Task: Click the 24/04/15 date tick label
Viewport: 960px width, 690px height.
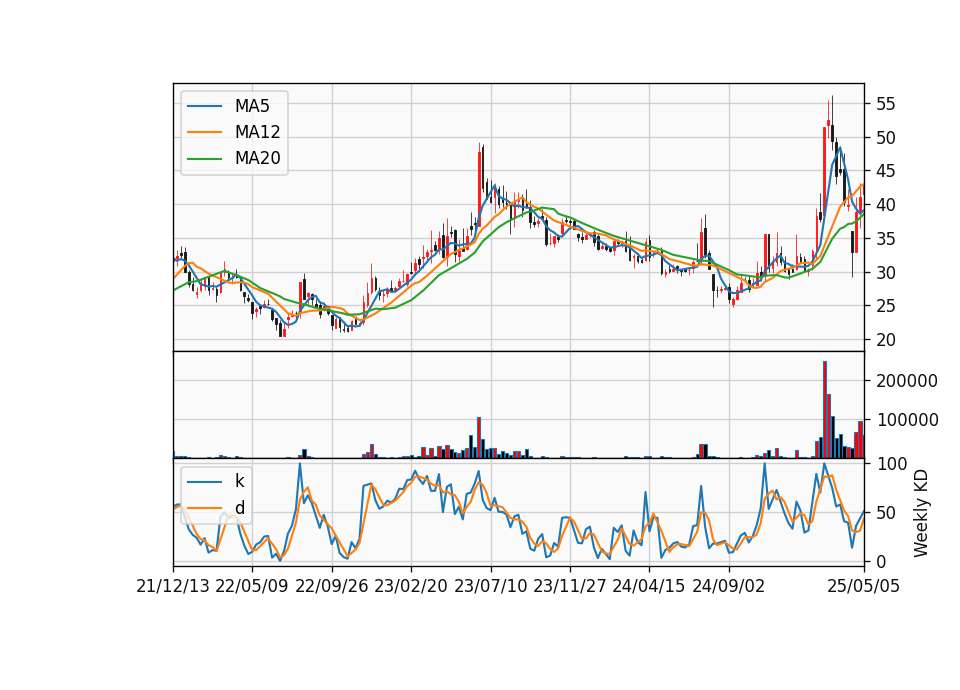Action: coord(648,586)
